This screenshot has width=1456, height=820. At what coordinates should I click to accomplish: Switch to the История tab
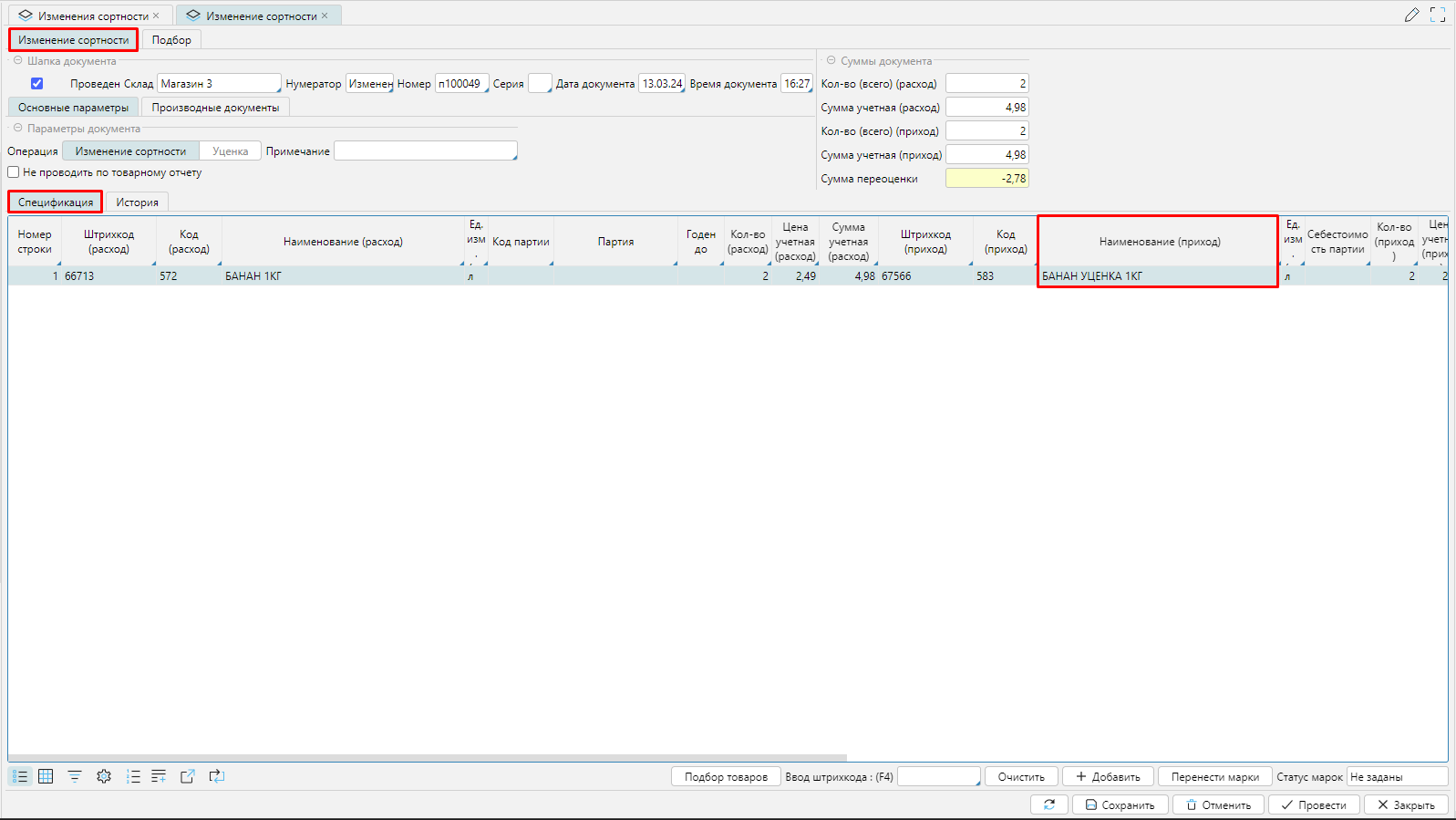pyautogui.click(x=137, y=202)
